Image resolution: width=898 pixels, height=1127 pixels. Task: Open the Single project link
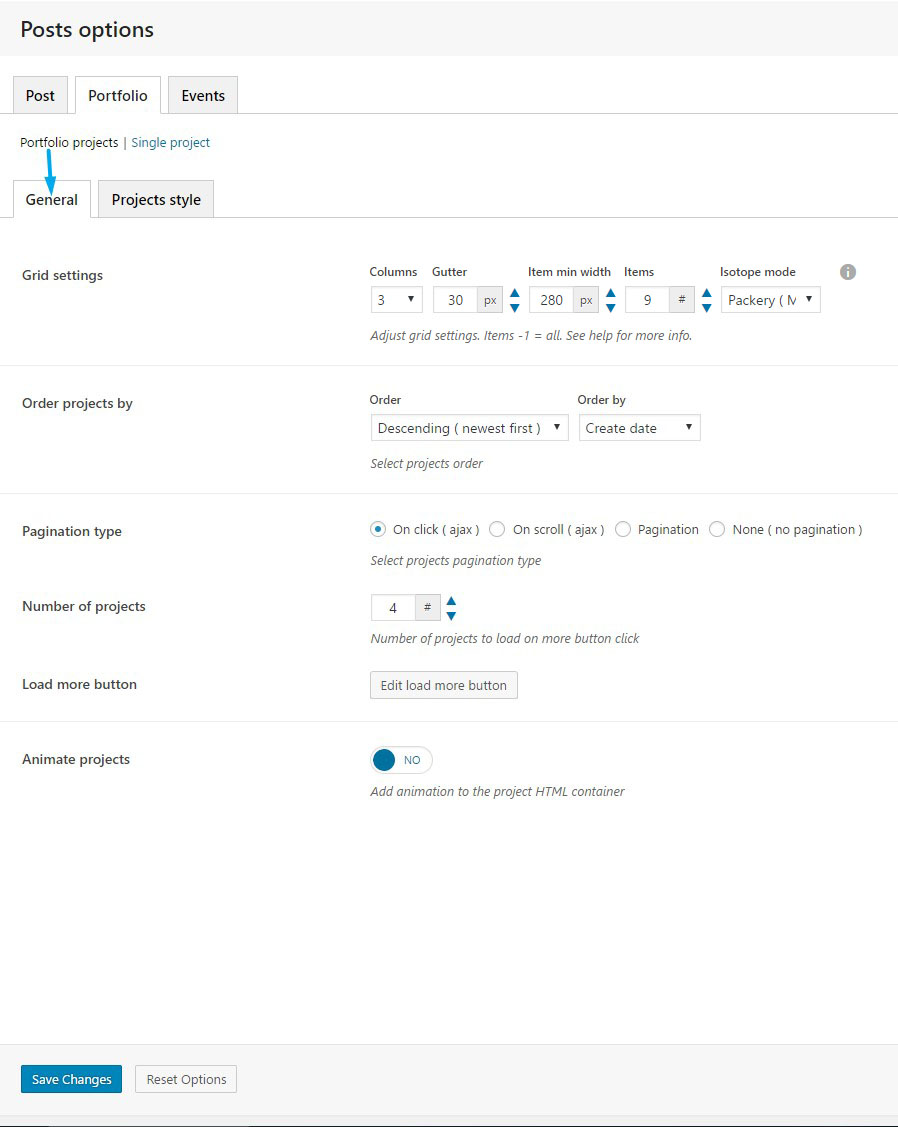click(x=171, y=143)
